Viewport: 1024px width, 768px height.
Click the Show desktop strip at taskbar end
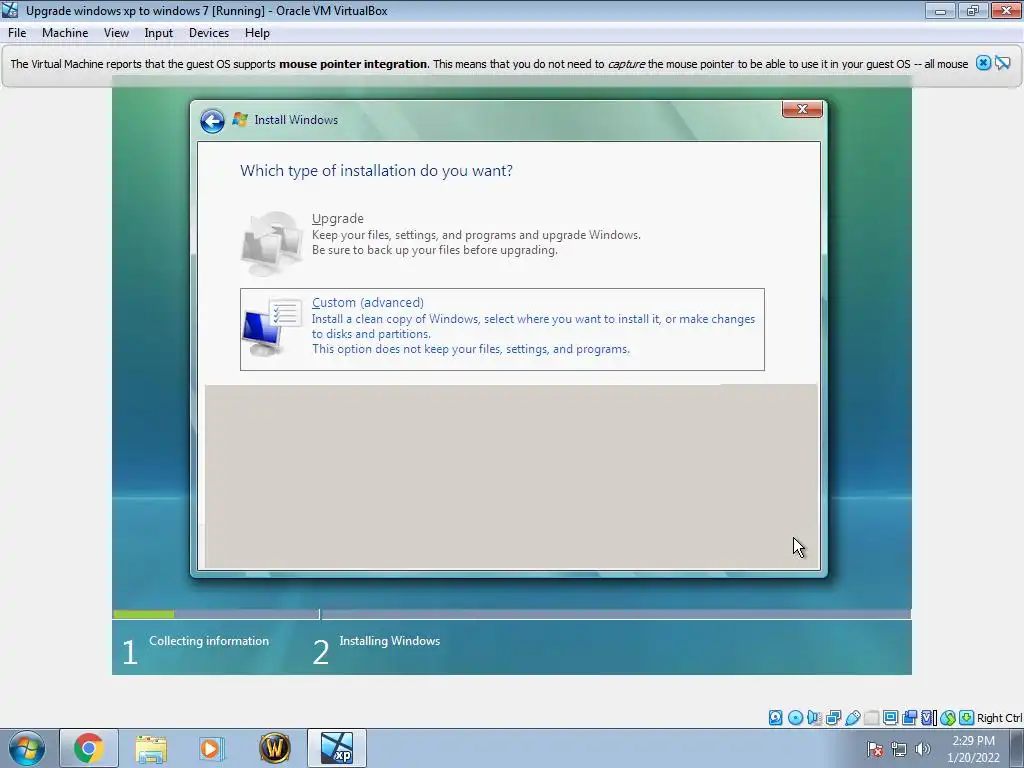point(1017,748)
